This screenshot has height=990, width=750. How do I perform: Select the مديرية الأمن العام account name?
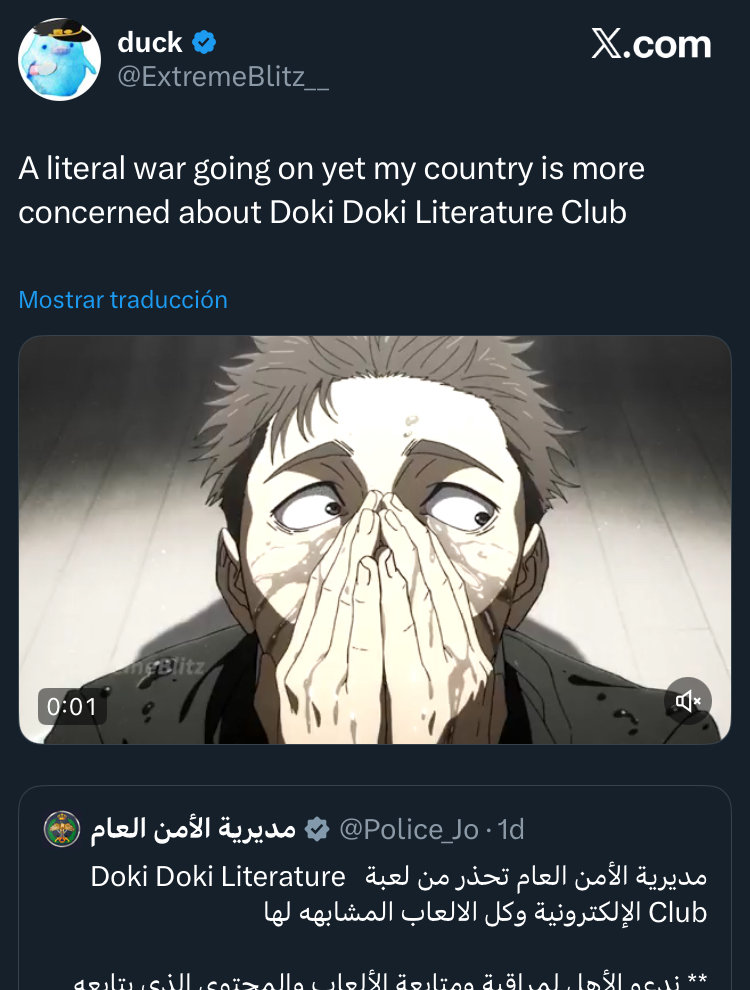coord(194,829)
